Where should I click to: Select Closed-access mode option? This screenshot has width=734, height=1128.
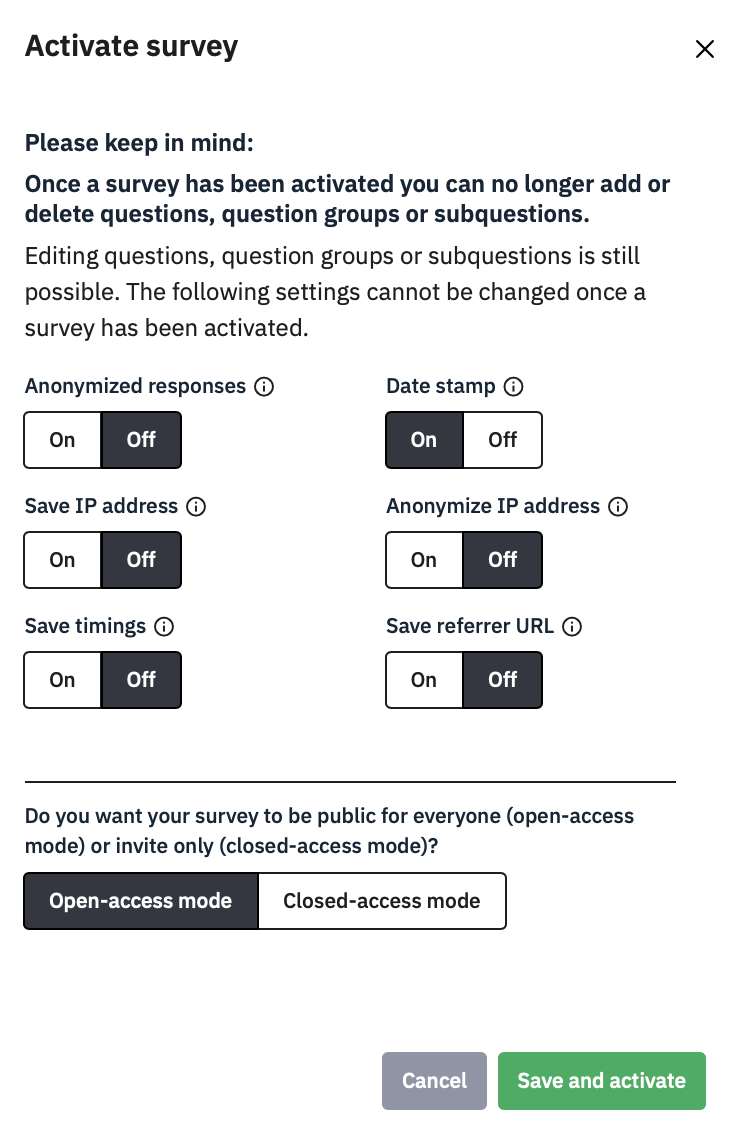coord(382,901)
